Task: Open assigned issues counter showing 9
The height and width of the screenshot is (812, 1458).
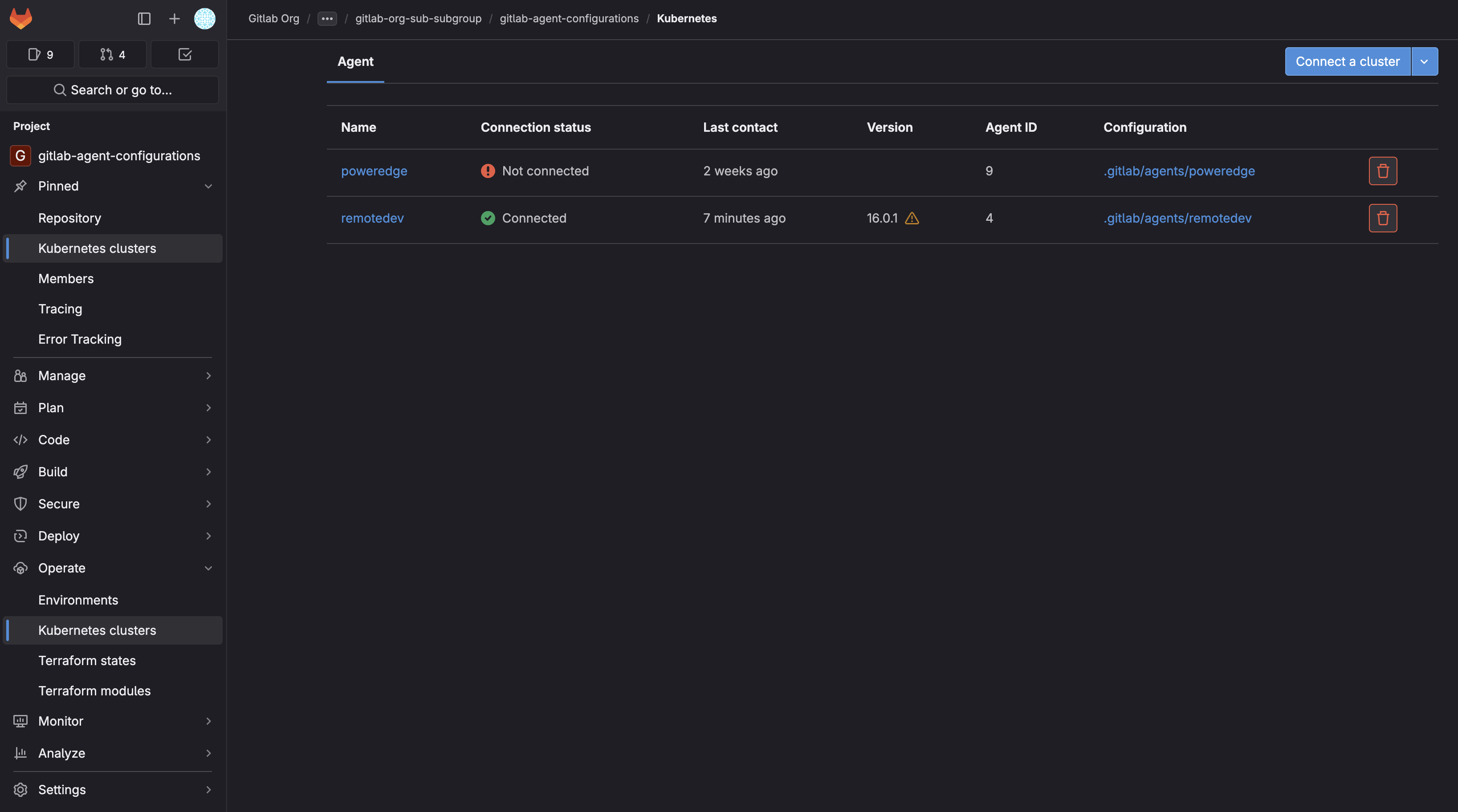Action: tap(40, 54)
